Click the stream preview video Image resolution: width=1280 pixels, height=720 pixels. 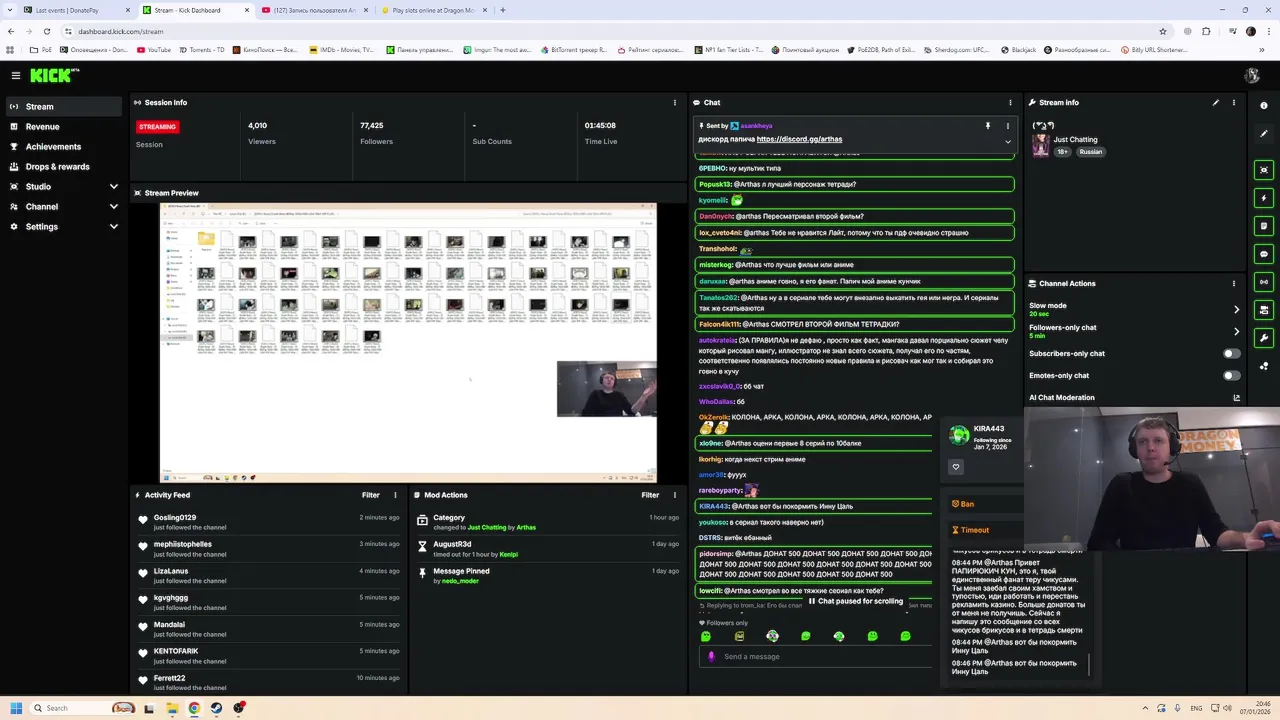click(408, 342)
